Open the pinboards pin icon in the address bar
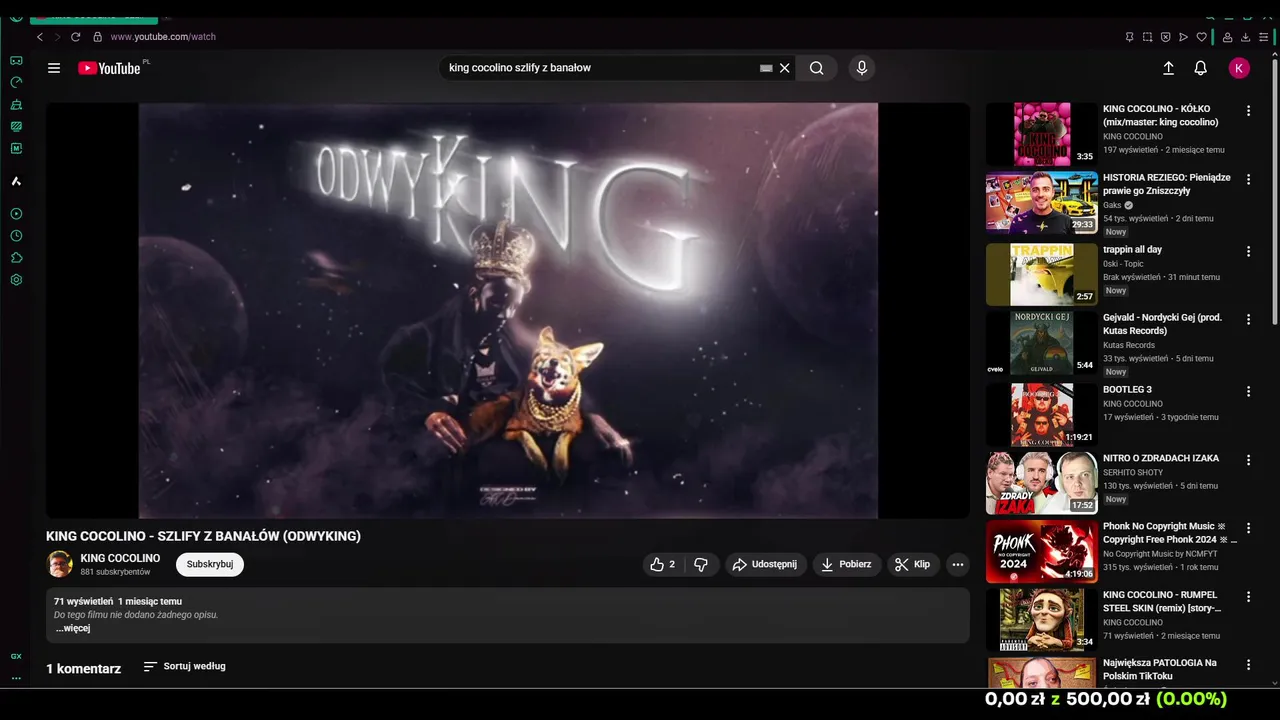 (x=1129, y=37)
